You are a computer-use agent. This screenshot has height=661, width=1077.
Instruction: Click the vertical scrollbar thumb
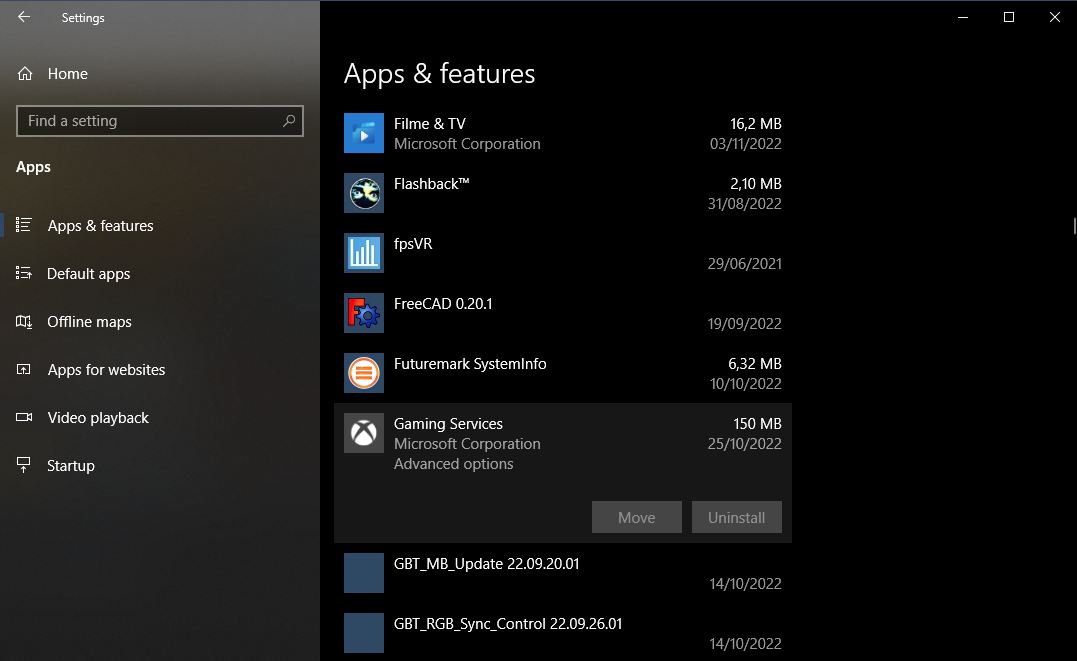point(1074,226)
